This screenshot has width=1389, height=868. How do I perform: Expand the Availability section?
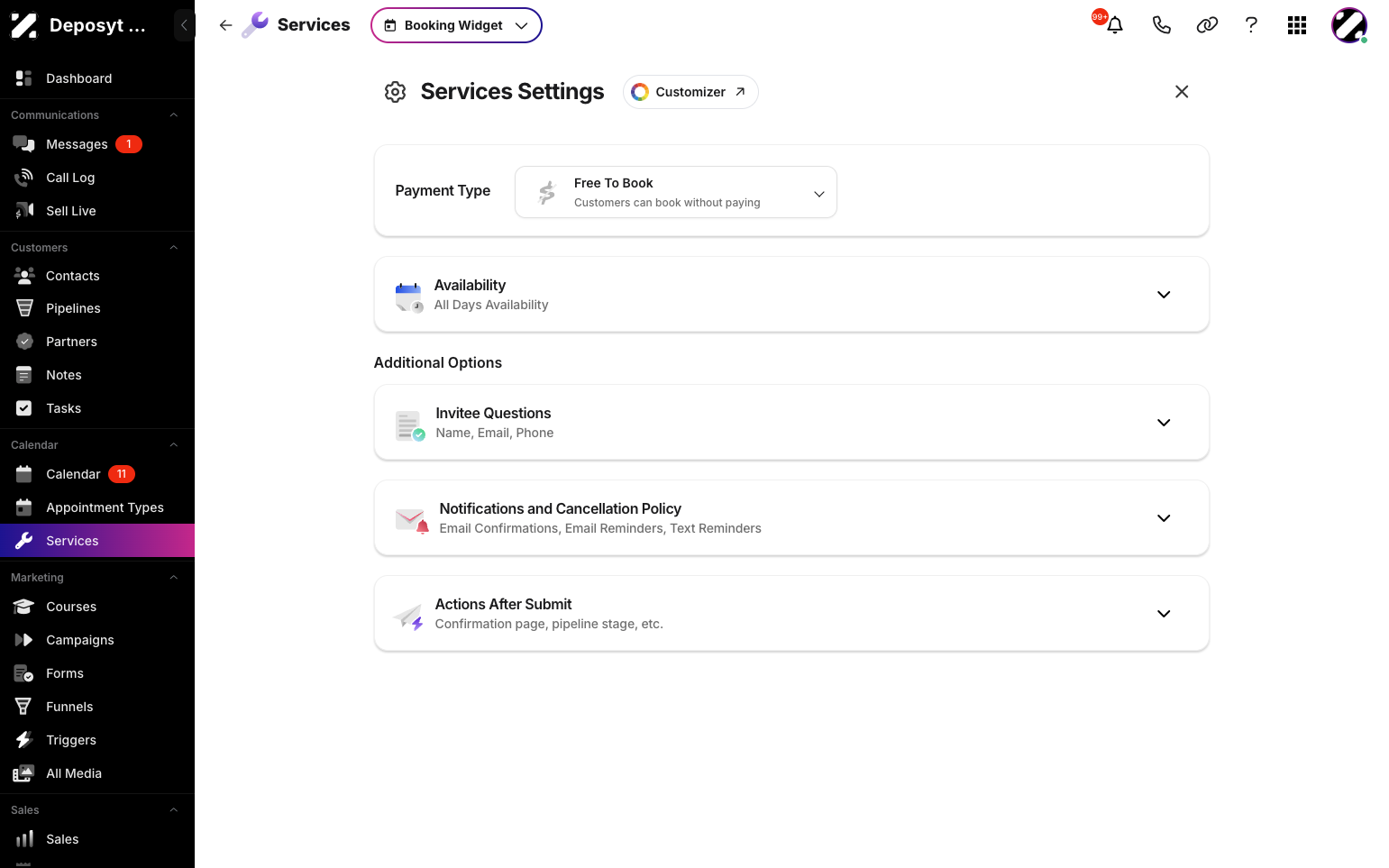coord(791,295)
